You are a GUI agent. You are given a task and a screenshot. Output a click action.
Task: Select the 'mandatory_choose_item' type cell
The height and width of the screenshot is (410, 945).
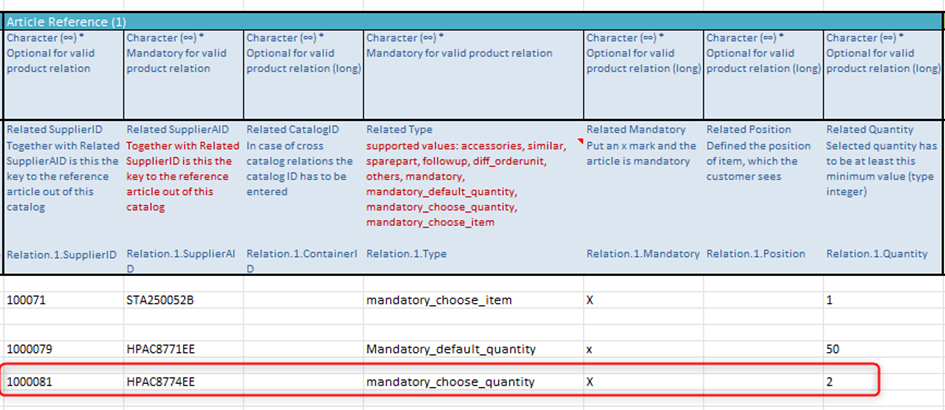[436, 299]
